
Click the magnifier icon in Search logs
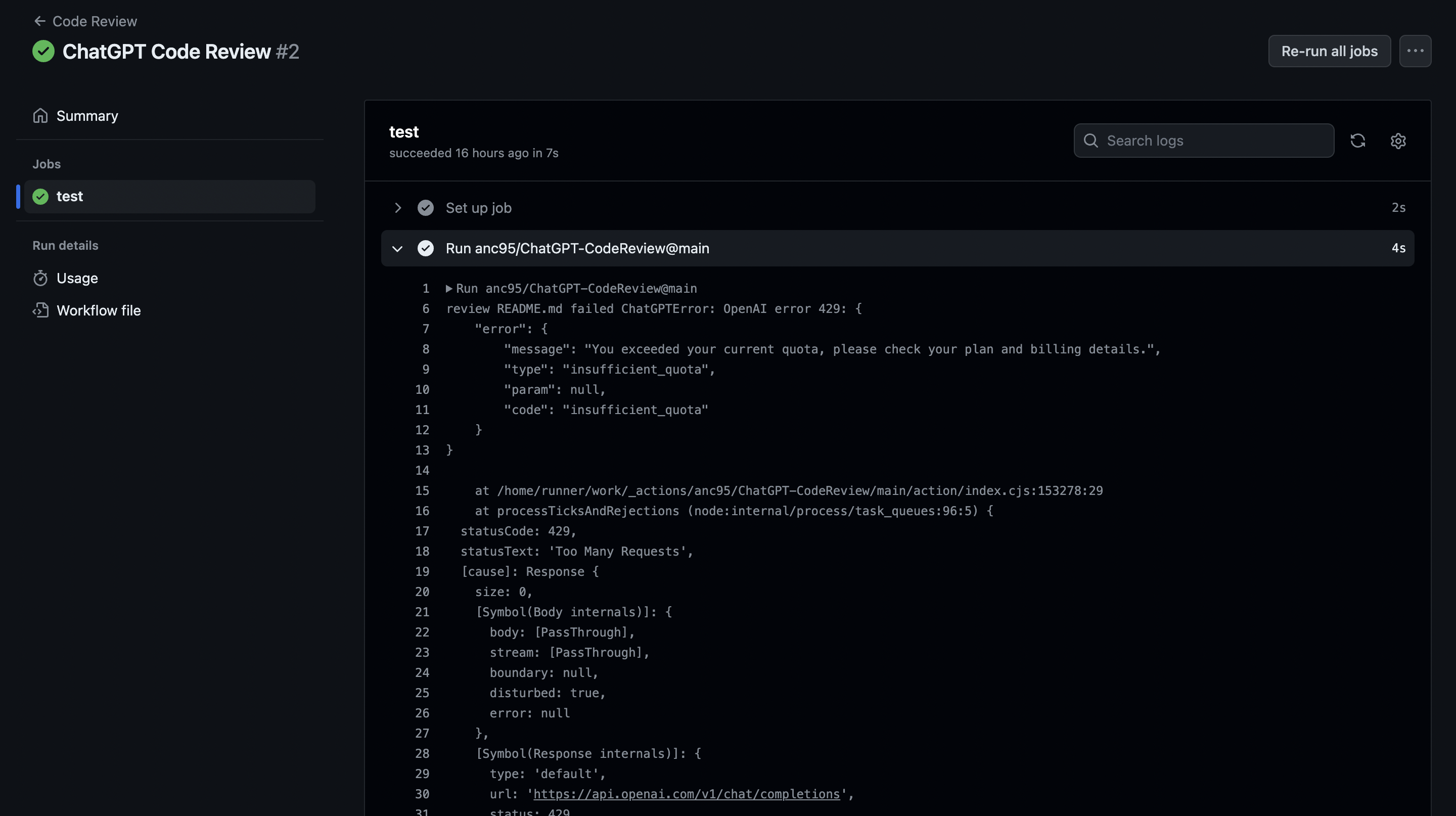[x=1091, y=141]
